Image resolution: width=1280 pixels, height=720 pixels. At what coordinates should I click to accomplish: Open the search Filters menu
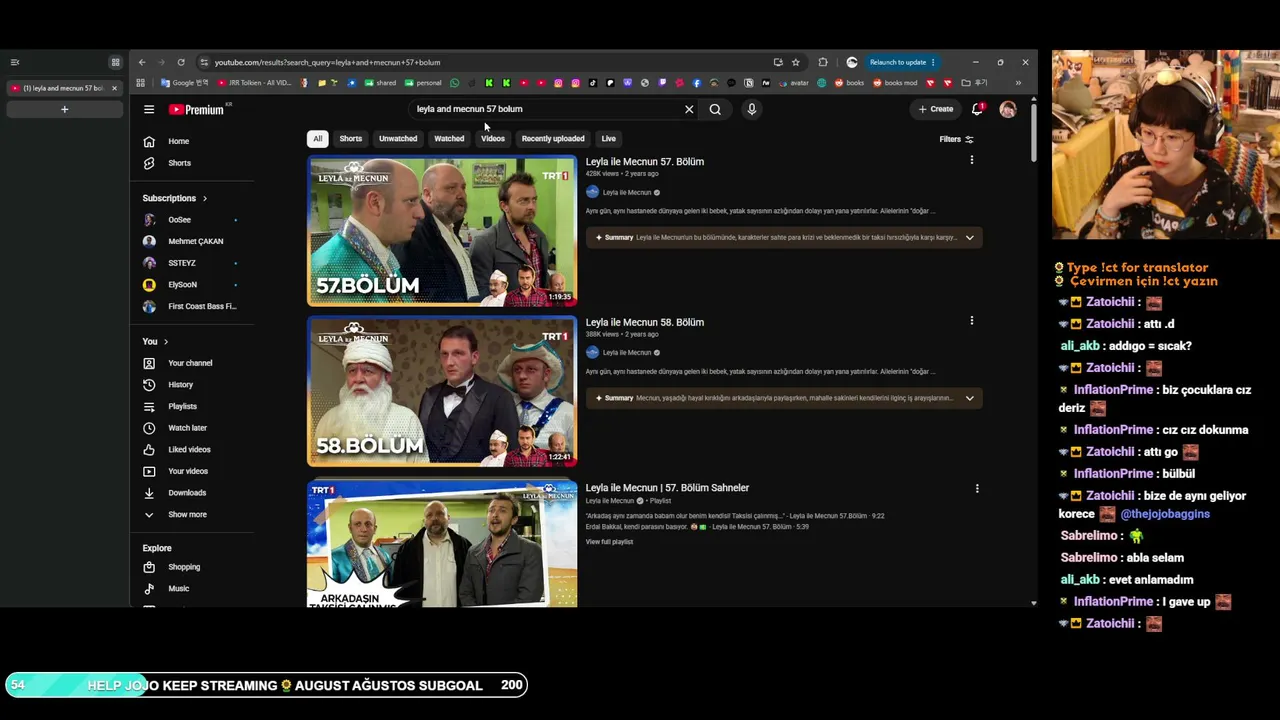coord(956,139)
